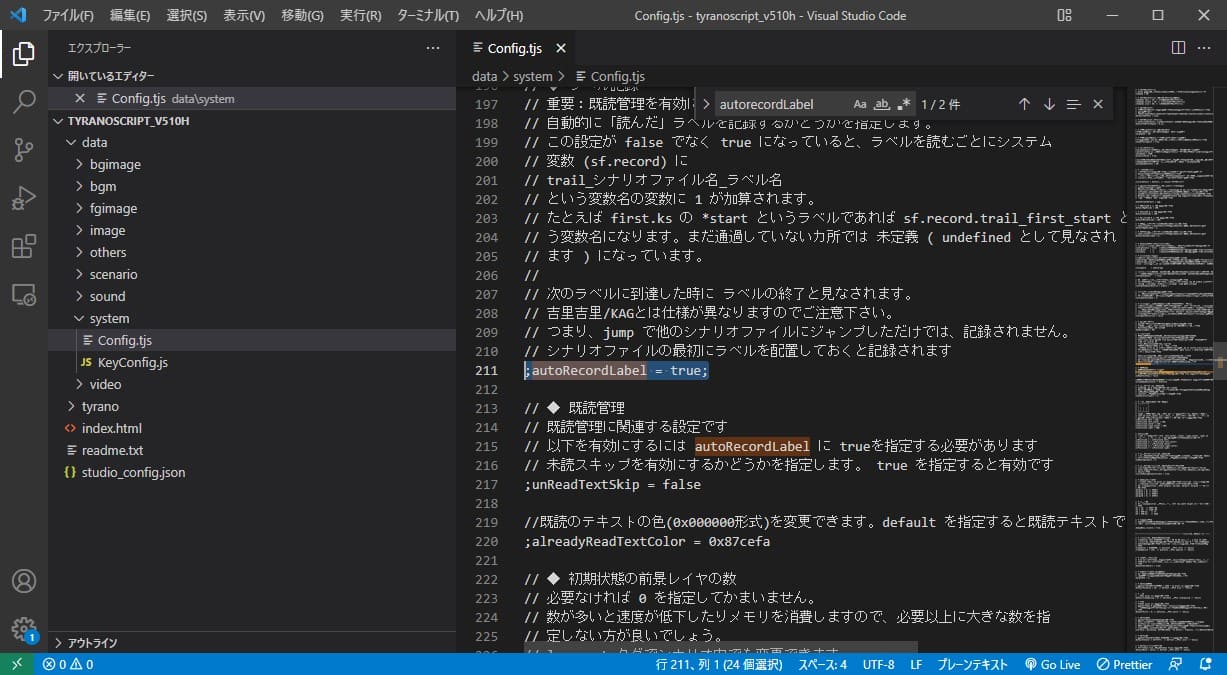Toggle Match Case in find widget
The image size is (1227, 675).
(x=860, y=104)
